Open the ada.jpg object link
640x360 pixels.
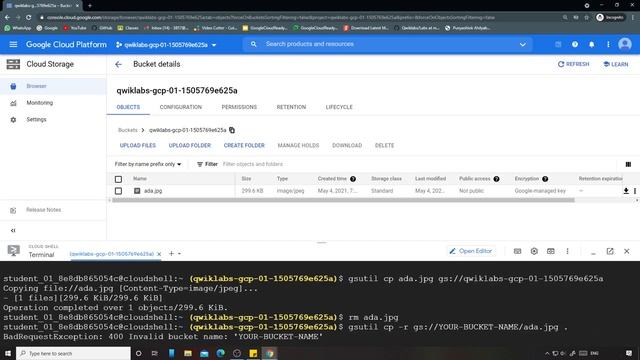(153, 191)
